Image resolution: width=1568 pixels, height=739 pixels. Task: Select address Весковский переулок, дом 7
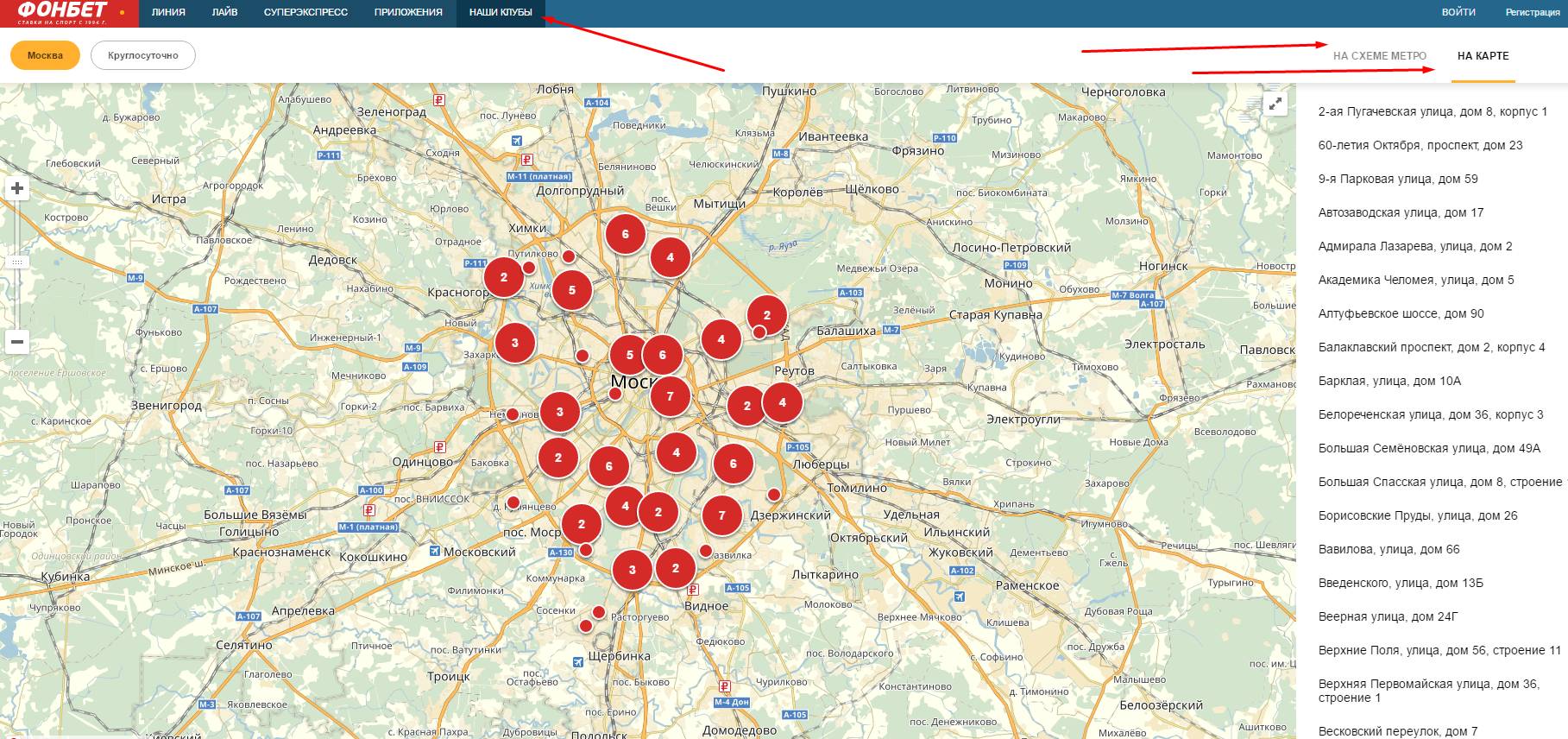coord(1398,731)
